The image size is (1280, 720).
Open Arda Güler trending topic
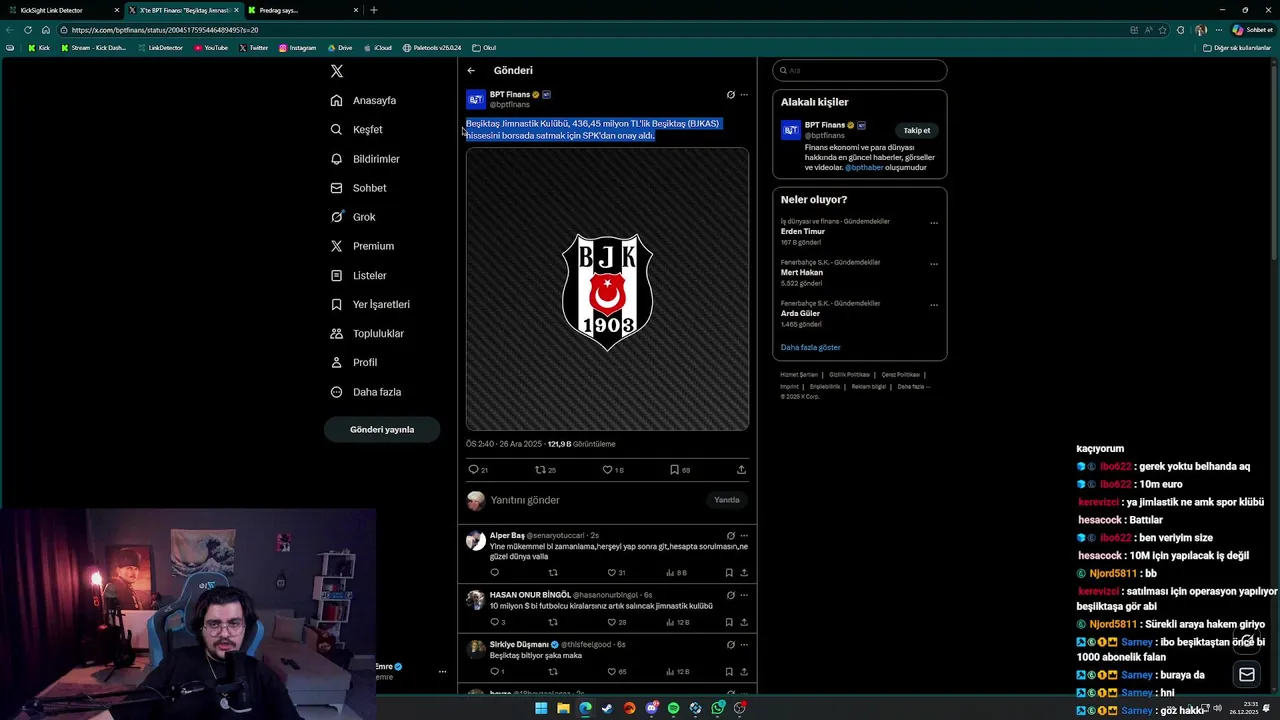(802, 313)
